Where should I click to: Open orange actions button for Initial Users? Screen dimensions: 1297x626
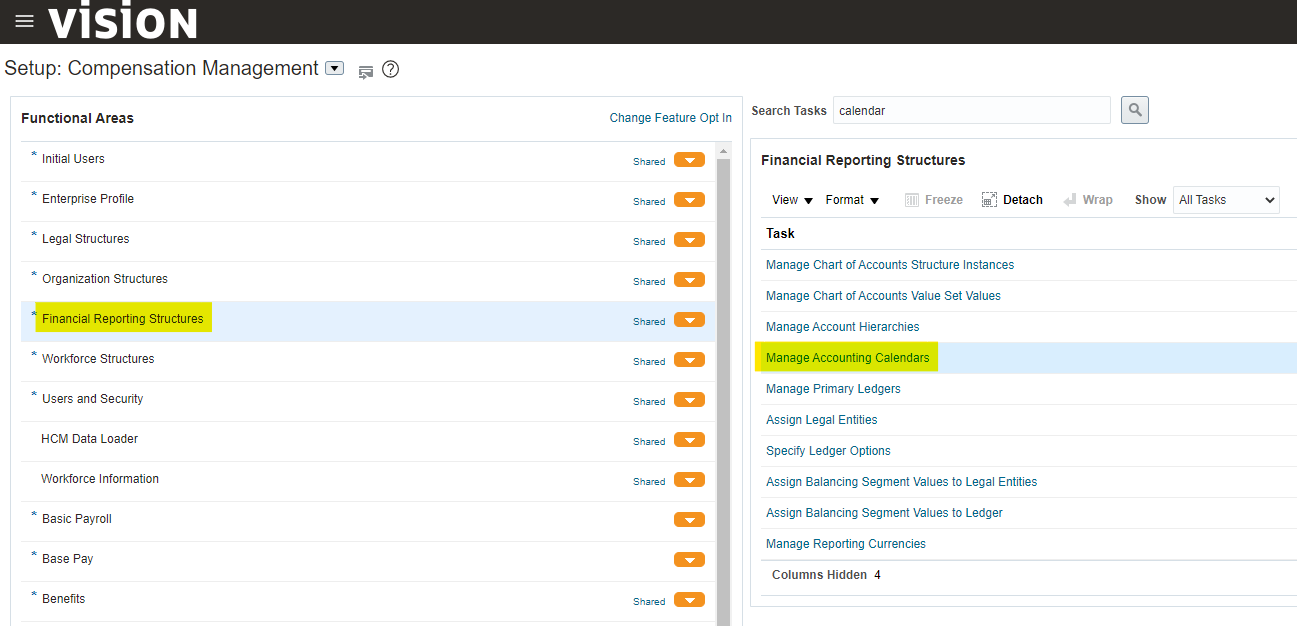(689, 160)
